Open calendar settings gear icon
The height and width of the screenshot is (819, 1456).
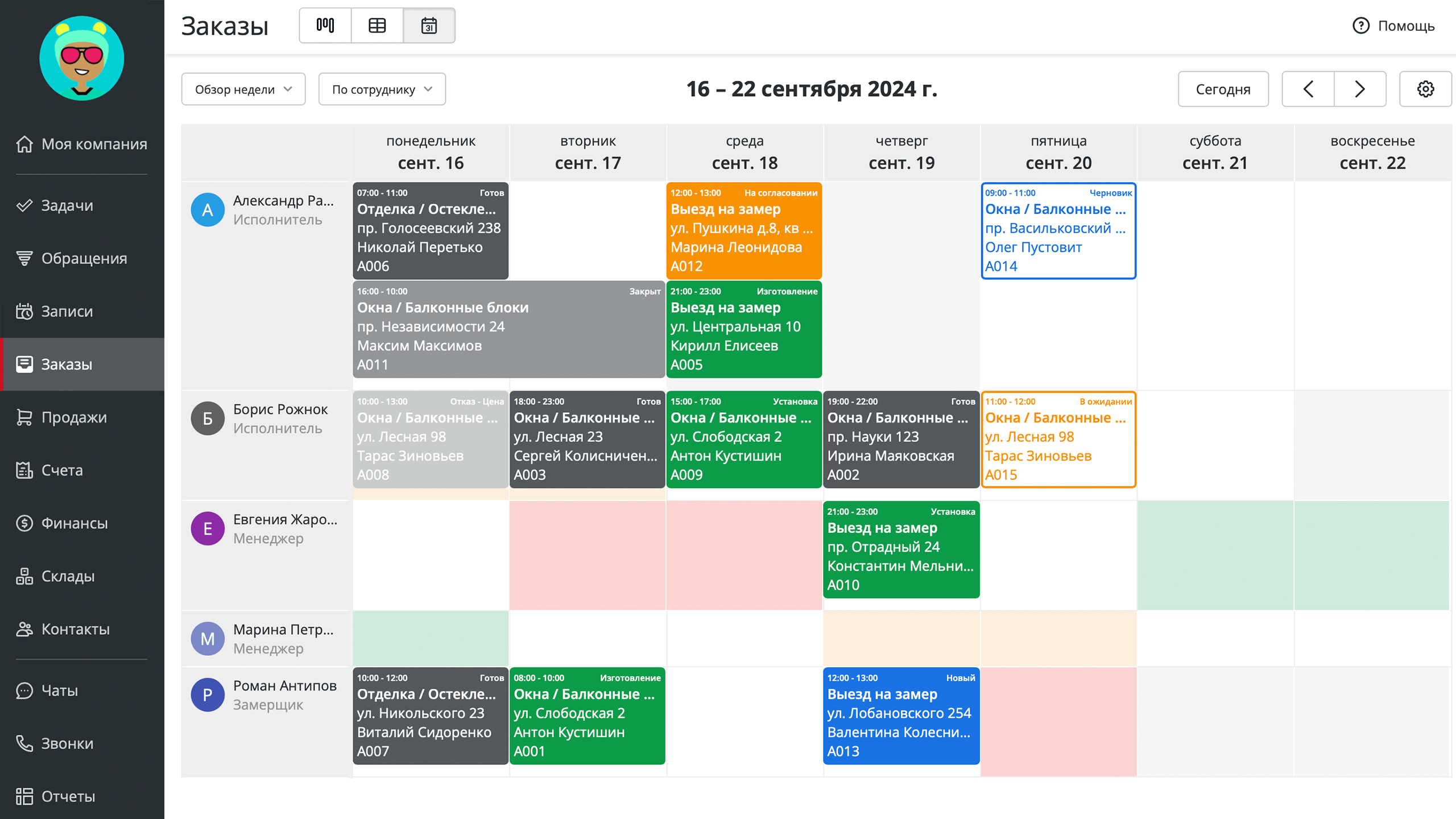tap(1425, 89)
